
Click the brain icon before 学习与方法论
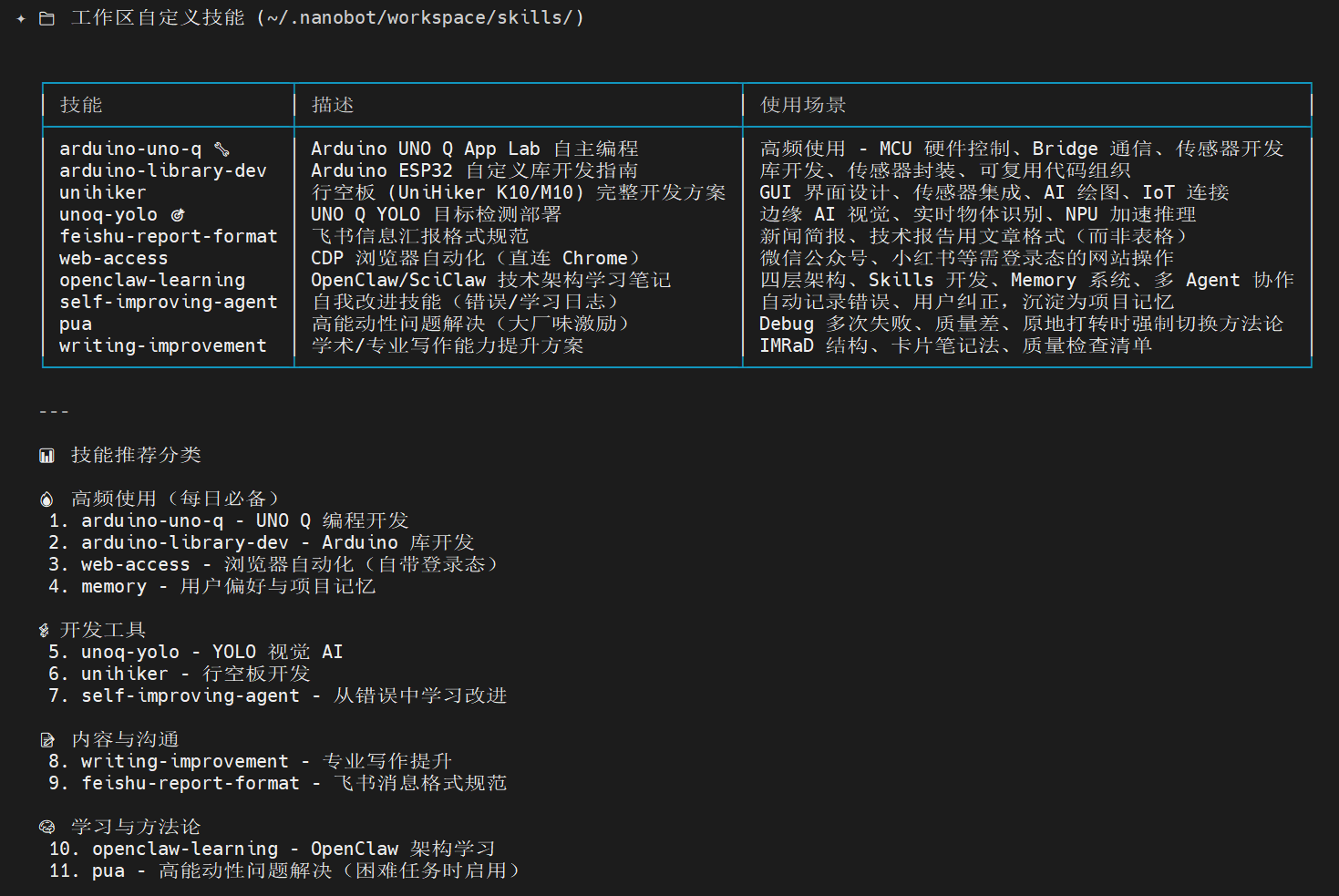point(46,826)
